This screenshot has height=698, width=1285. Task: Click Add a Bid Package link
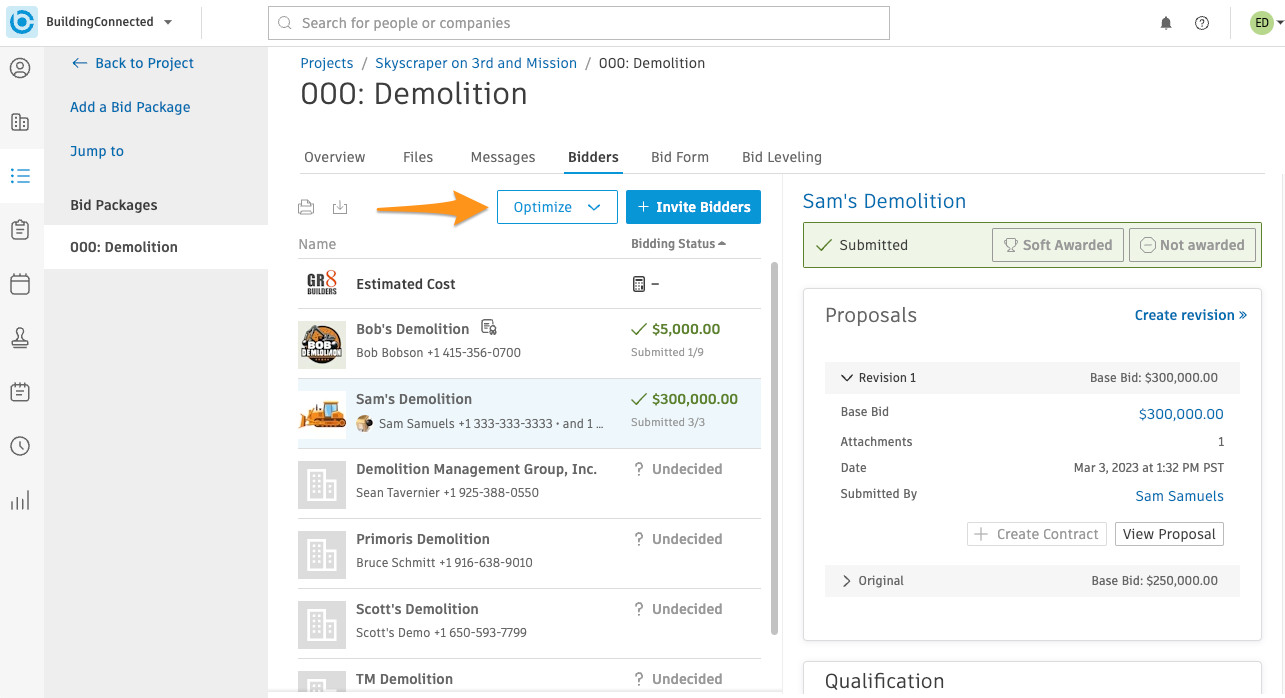tap(130, 107)
